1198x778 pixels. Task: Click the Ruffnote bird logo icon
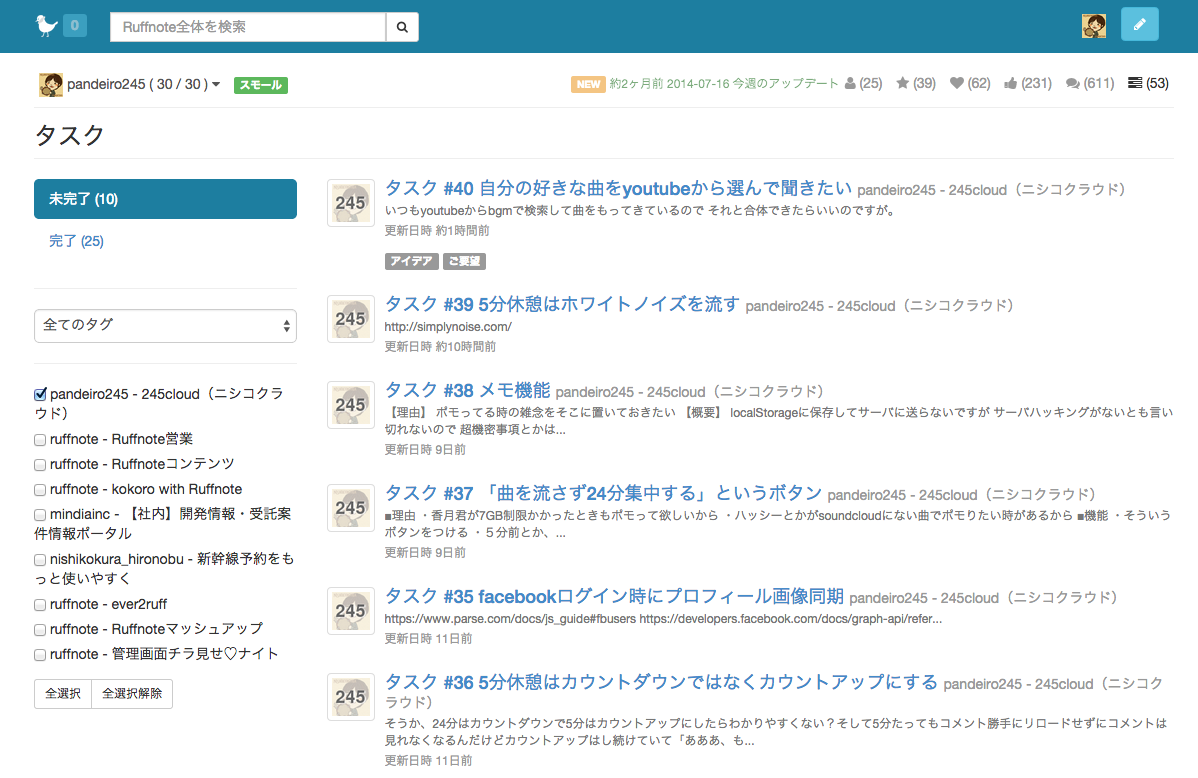(47, 26)
